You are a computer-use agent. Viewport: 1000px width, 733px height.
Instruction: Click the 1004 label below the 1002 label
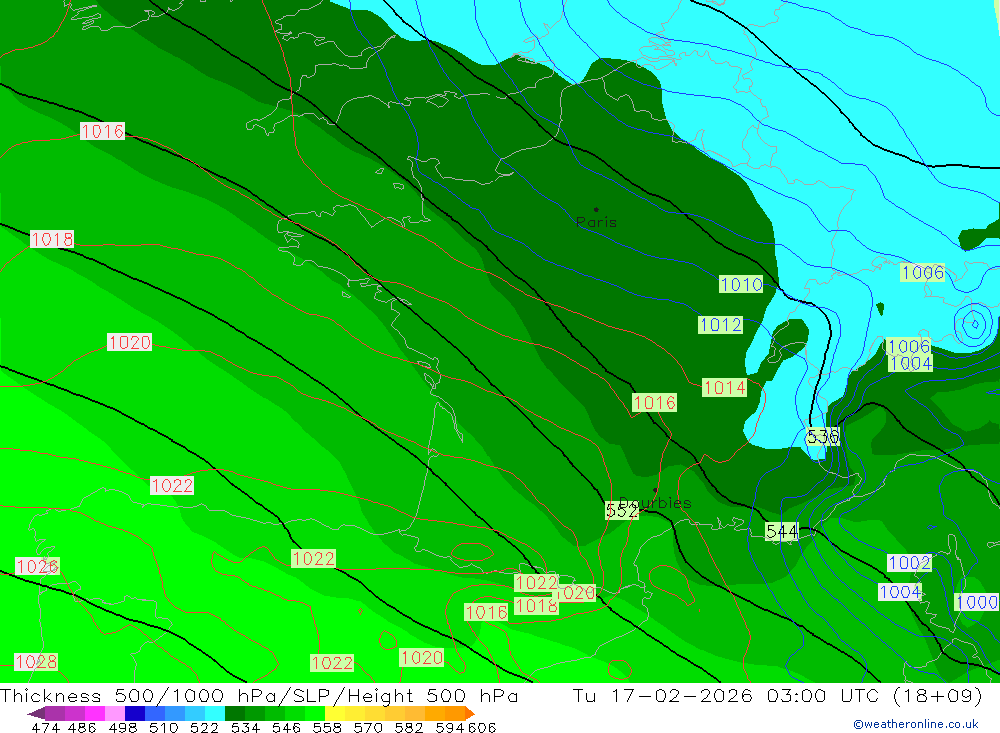901,592
